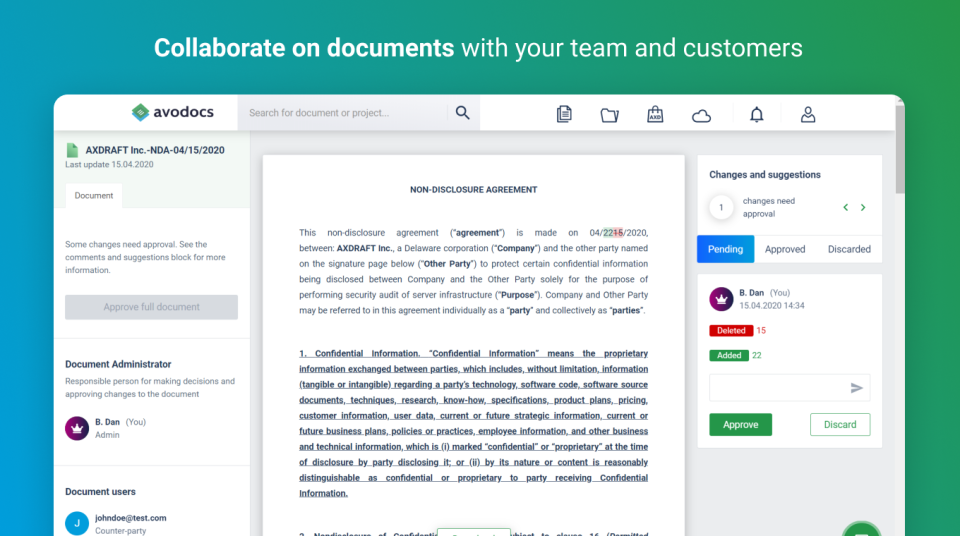Click the Document users heading
This screenshot has width=960, height=536.
click(x=100, y=491)
